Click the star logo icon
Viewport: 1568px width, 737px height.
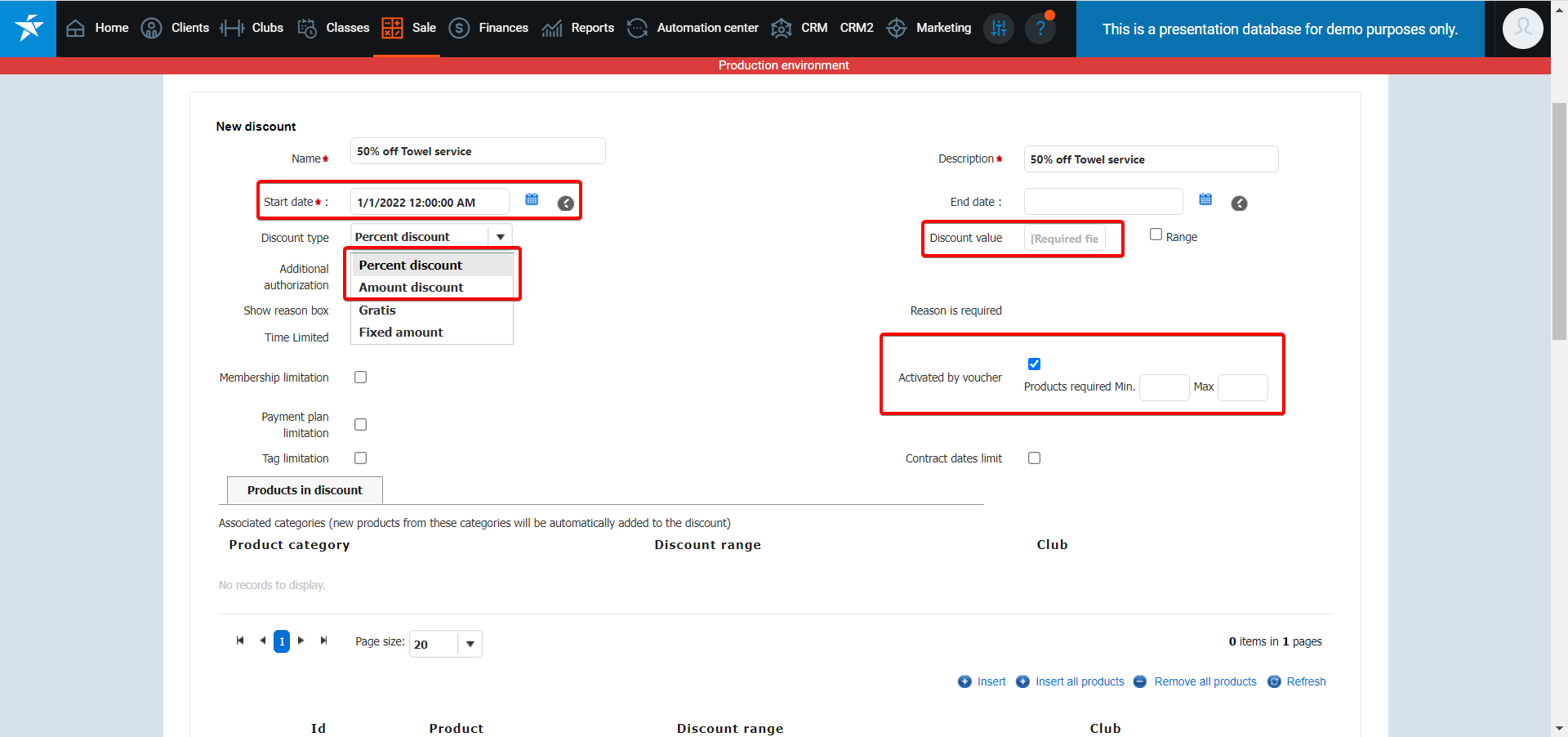[x=29, y=29]
